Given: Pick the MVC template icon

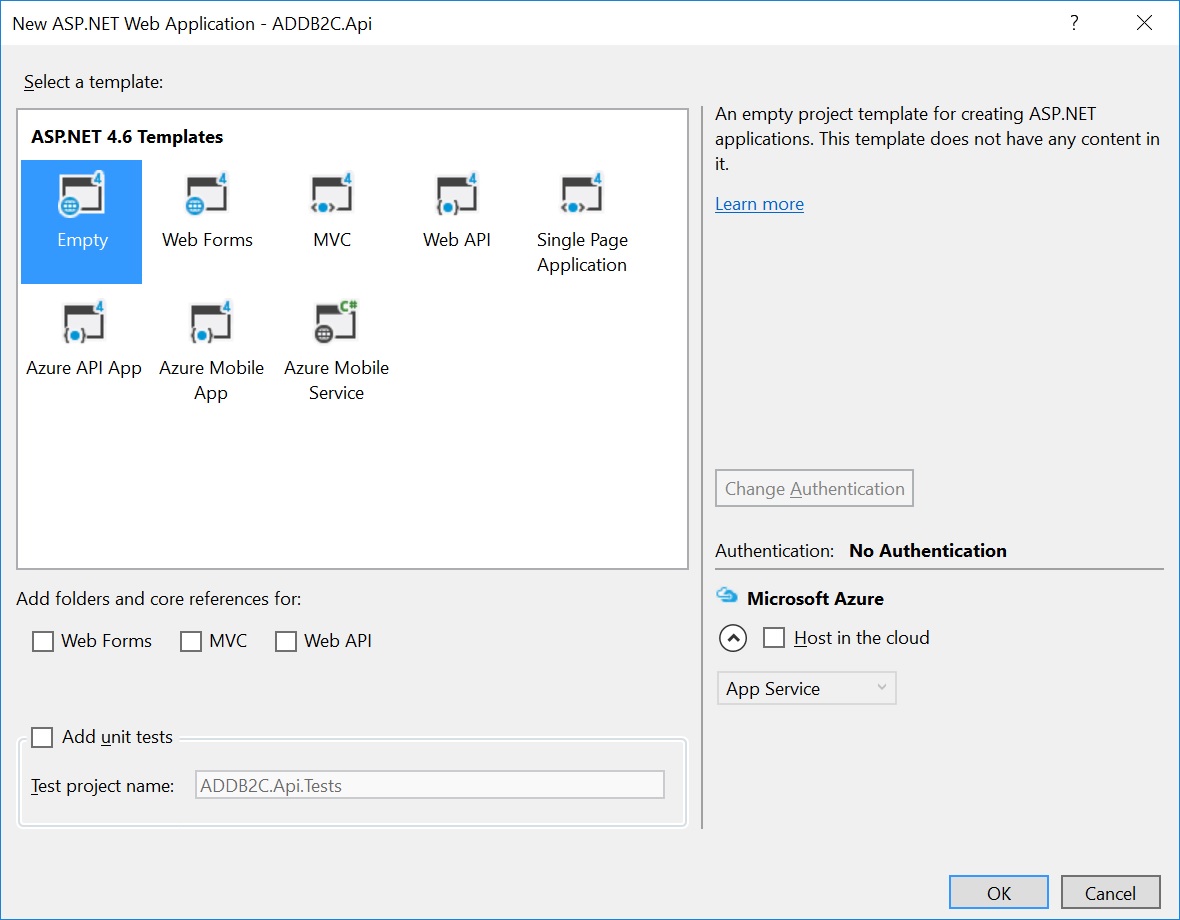Looking at the screenshot, I should click(332, 196).
